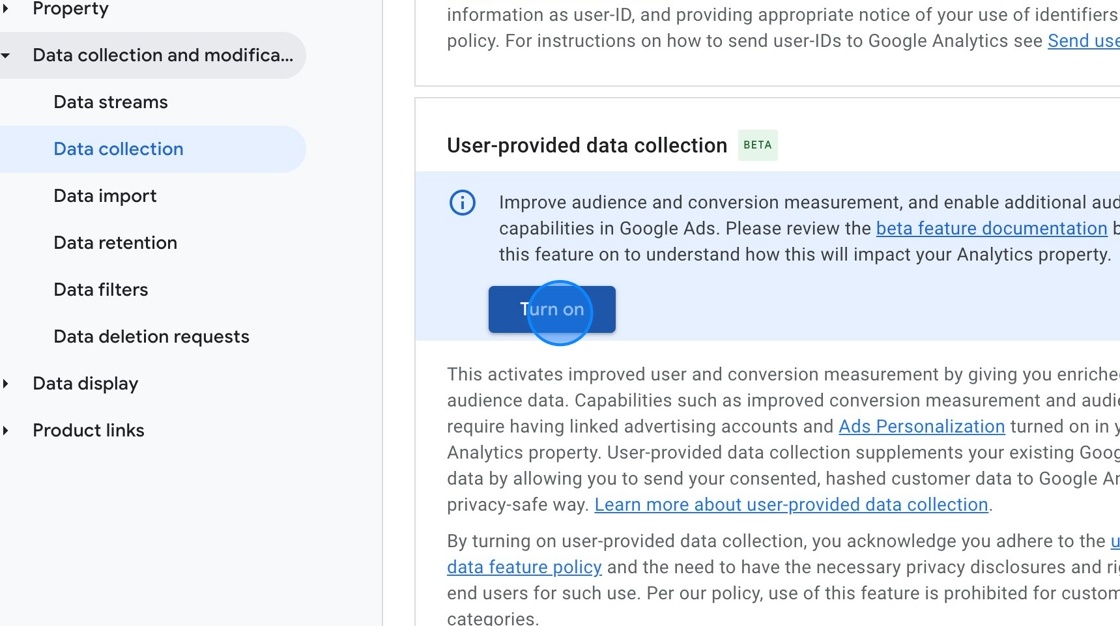Select Data import in the sidebar
This screenshot has width=1120, height=626.
(104, 196)
